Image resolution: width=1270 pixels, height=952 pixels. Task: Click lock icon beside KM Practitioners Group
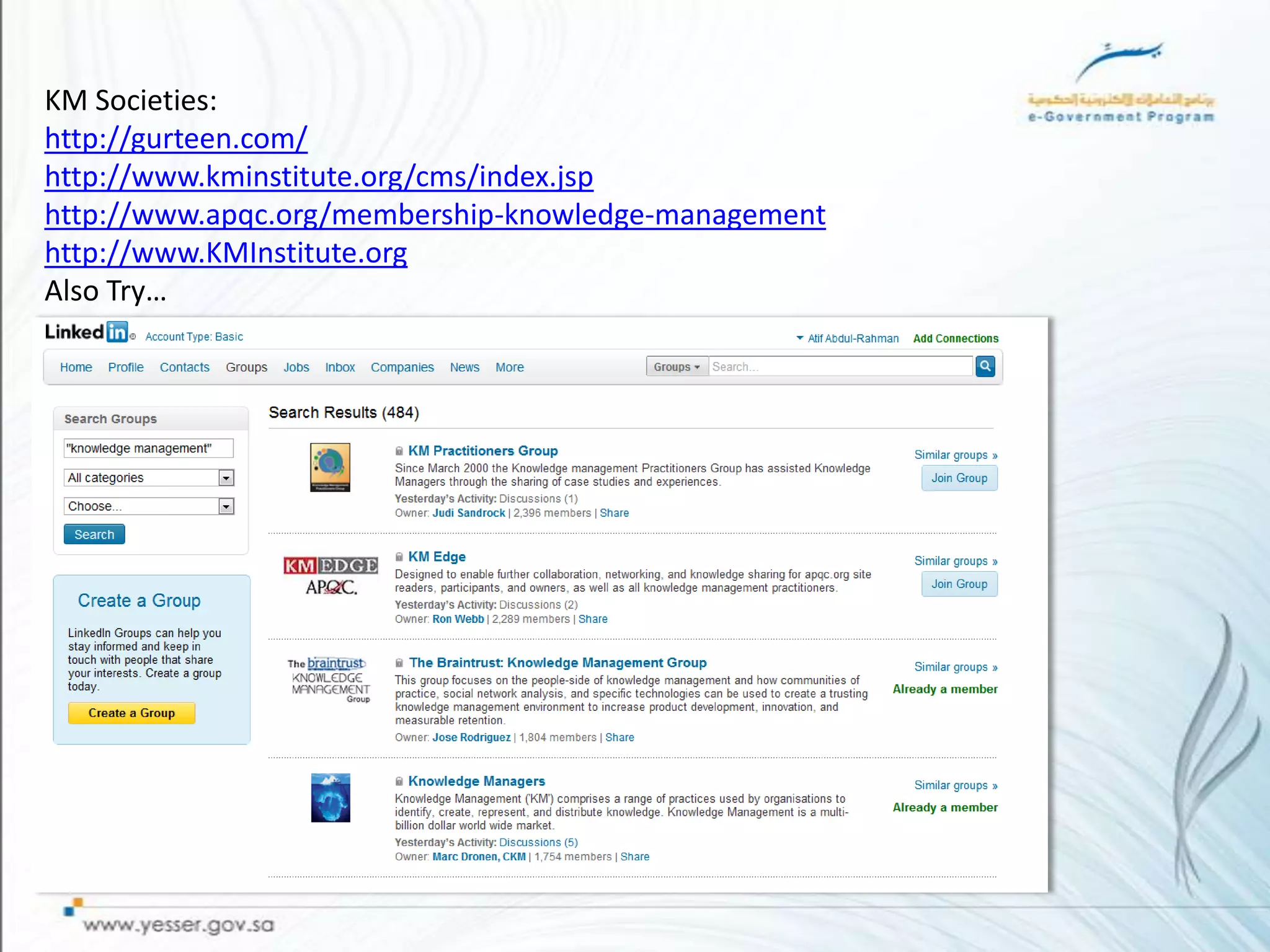399,451
